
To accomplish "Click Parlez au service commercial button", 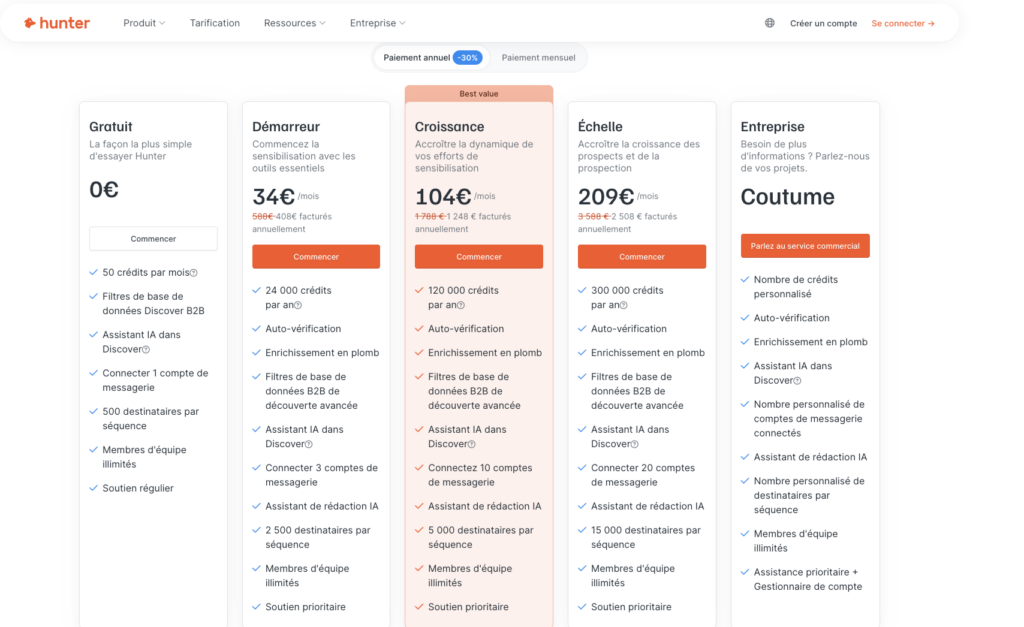I will point(805,246).
